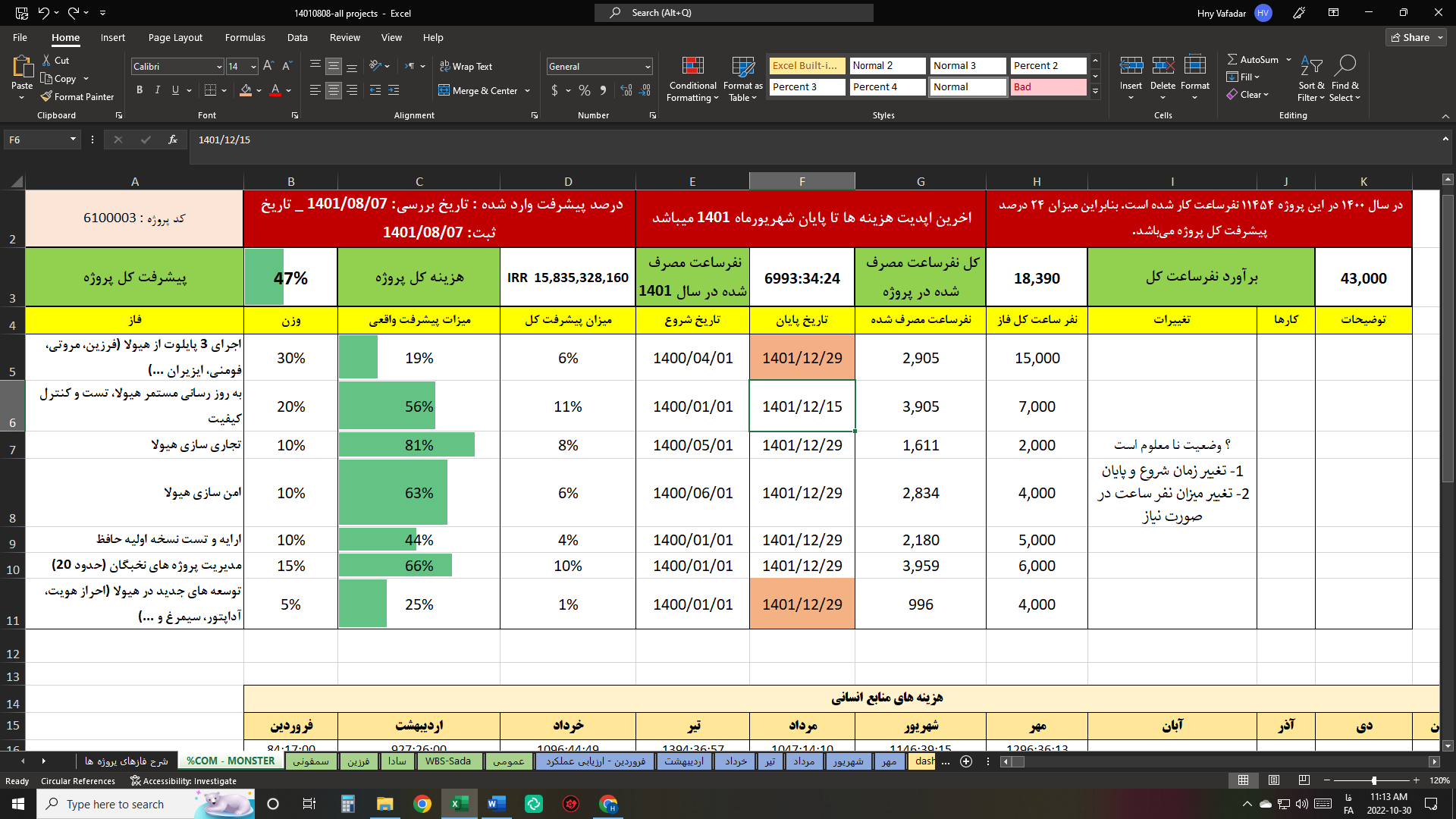Click the Increase Font Size icon
This screenshot has width=1456, height=819.
tap(268, 67)
